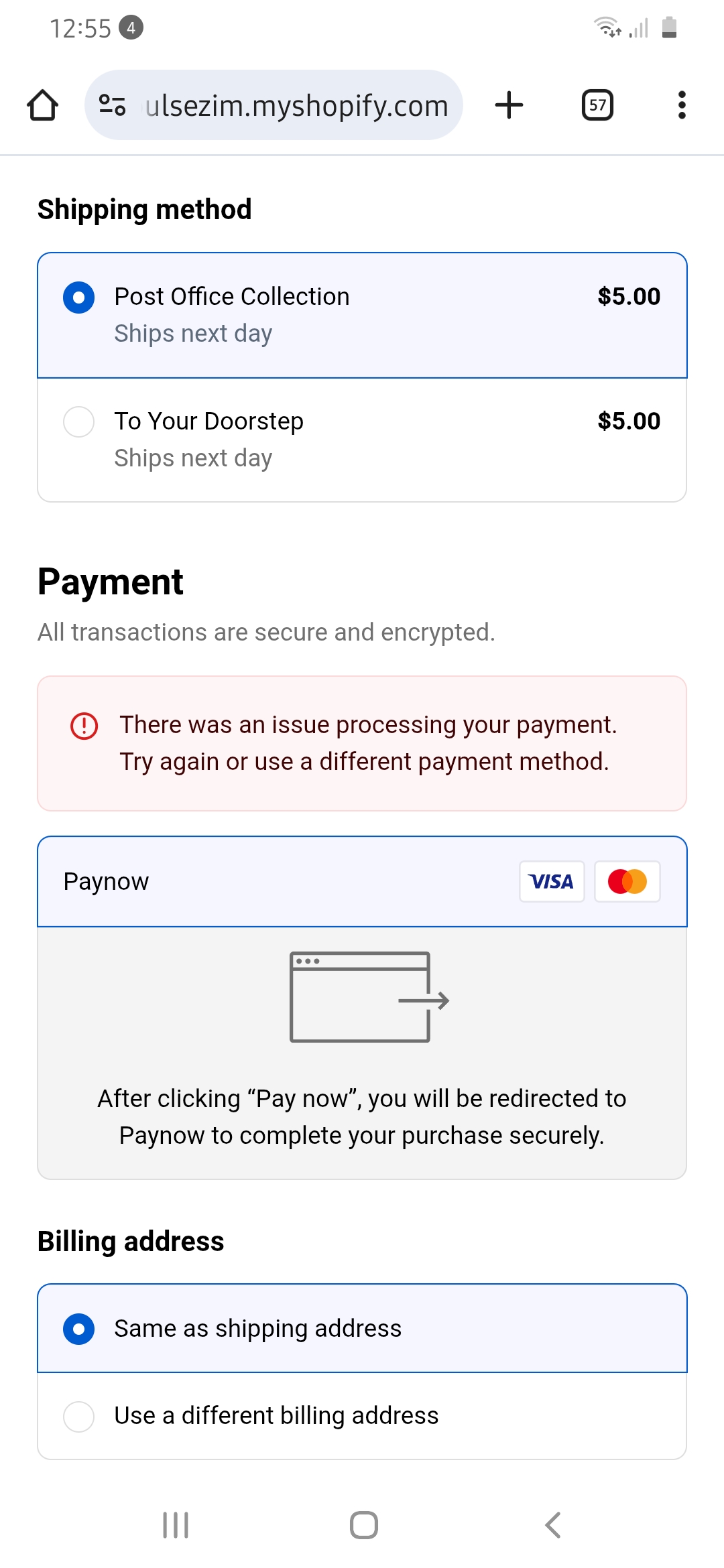Image resolution: width=724 pixels, height=1568 pixels.
Task: Choose Same as shipping address
Action: point(79,1329)
